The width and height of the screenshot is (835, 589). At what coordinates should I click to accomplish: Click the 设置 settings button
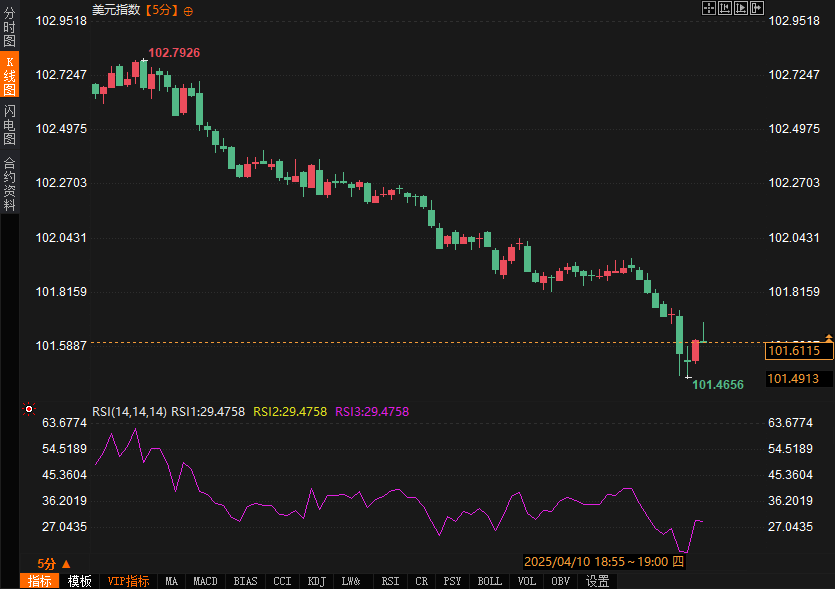tap(597, 581)
